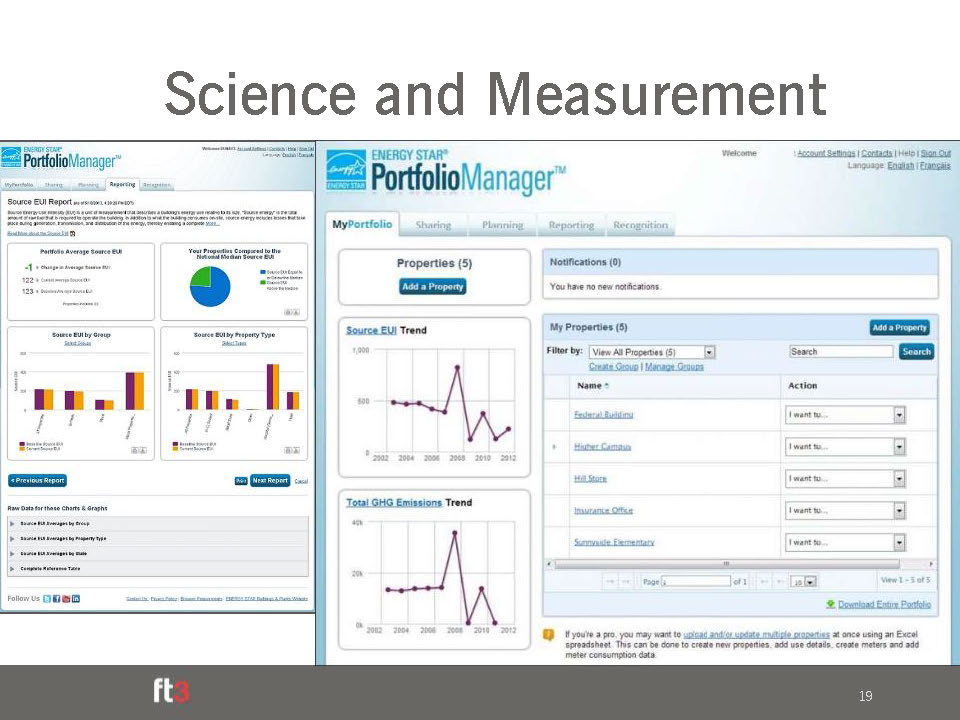Image resolution: width=960 pixels, height=720 pixels.
Task: Click the Source EUI trend link
Action: click(x=371, y=330)
